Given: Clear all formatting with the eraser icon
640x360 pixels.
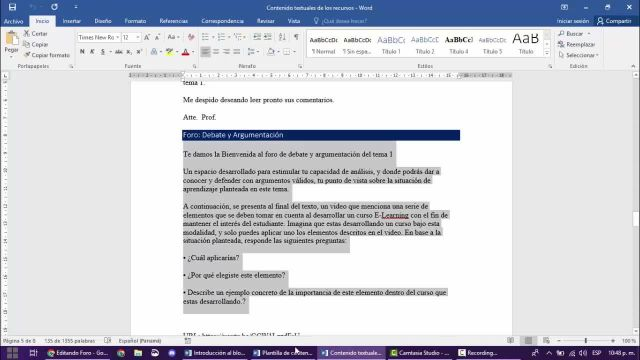Looking at the screenshot, I should click(x=191, y=37).
